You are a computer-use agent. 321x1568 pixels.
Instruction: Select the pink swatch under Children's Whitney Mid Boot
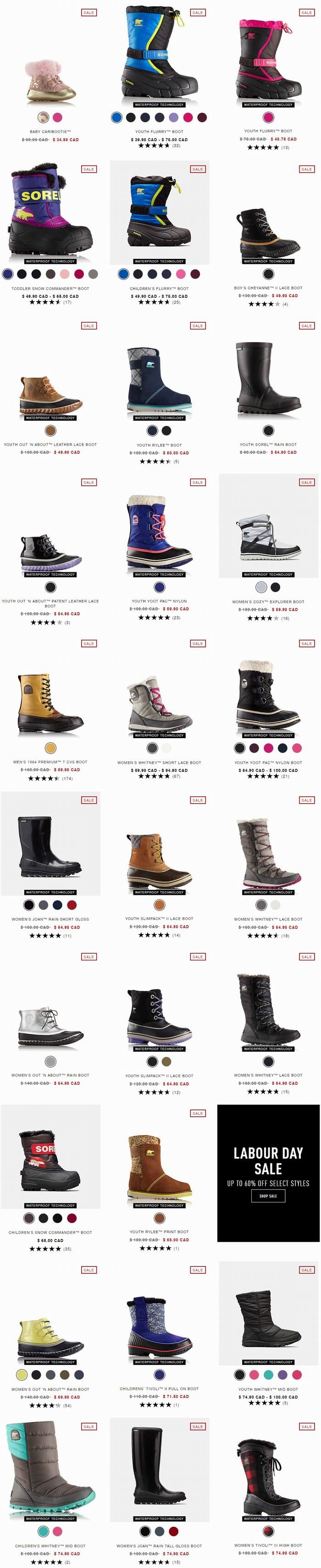57,1531
